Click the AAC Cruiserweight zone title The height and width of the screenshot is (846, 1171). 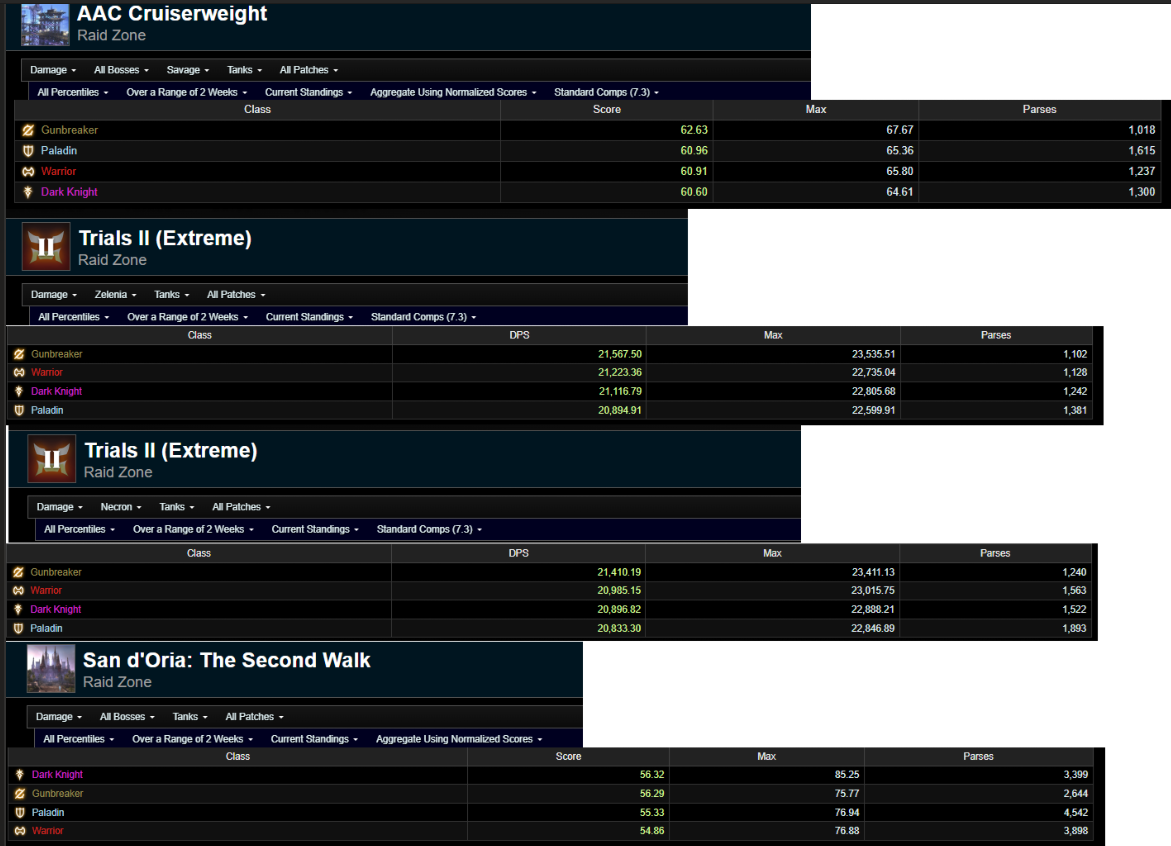172,13
